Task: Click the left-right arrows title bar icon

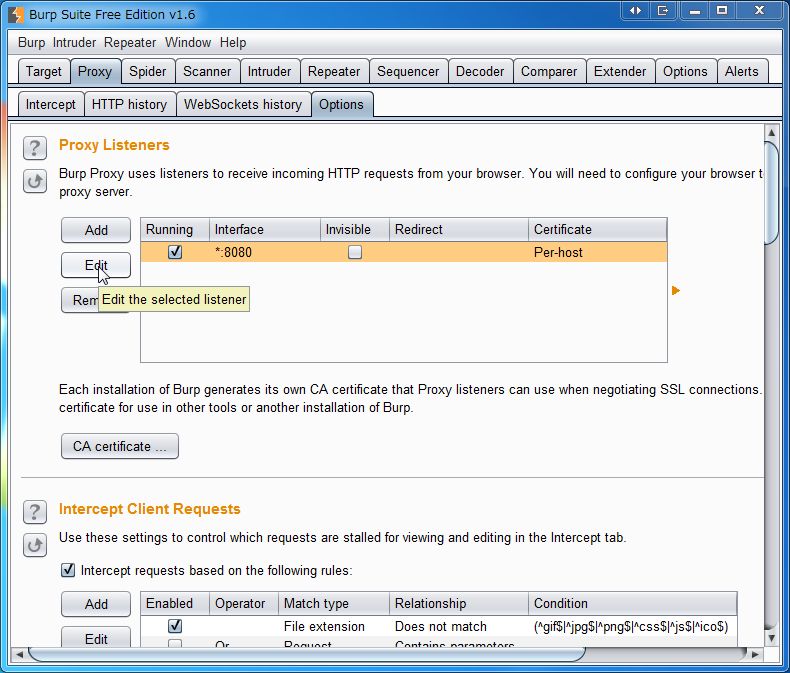Action: [x=635, y=11]
